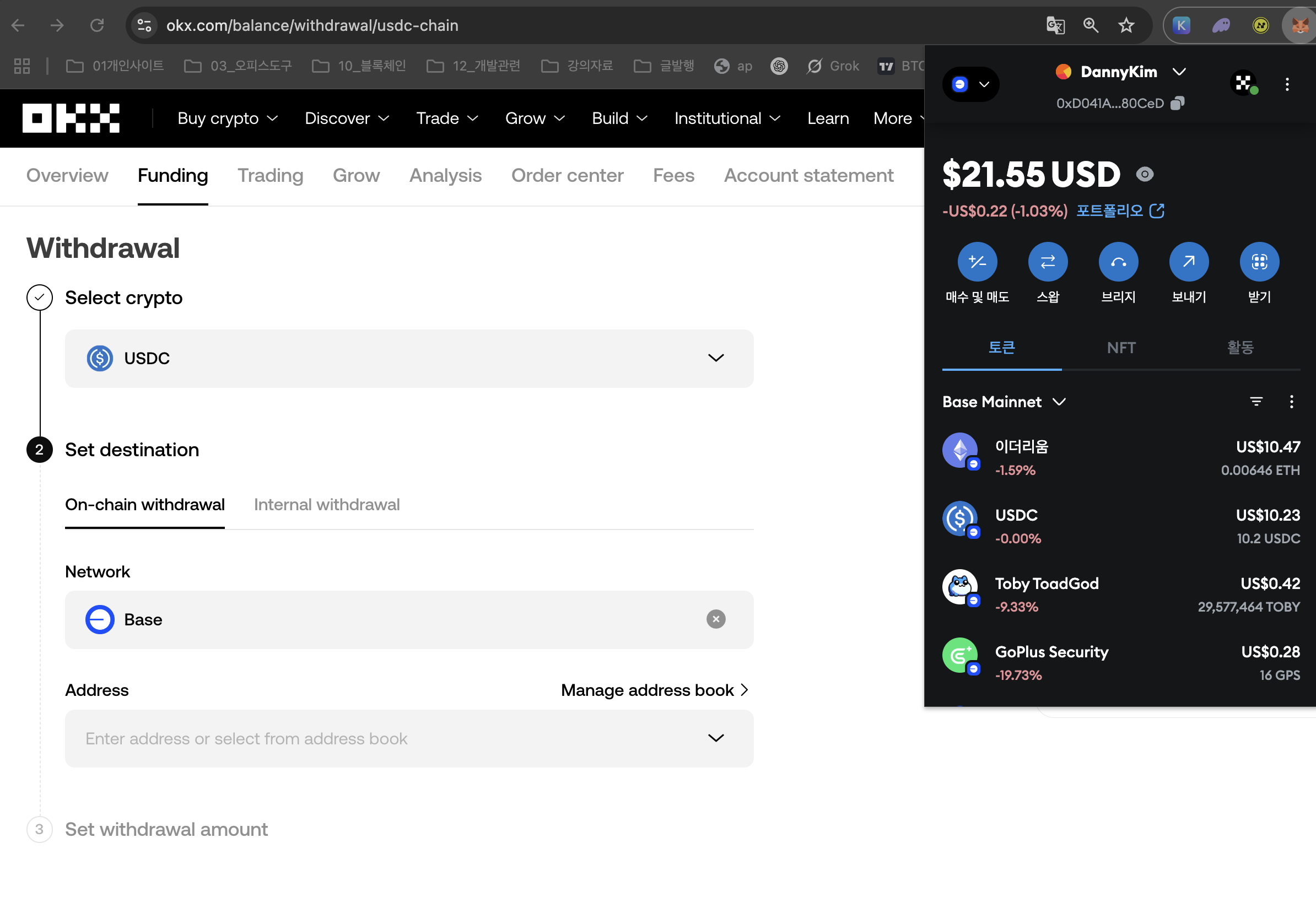Open the MetaMask fox extension icon

pyautogui.click(x=1299, y=25)
